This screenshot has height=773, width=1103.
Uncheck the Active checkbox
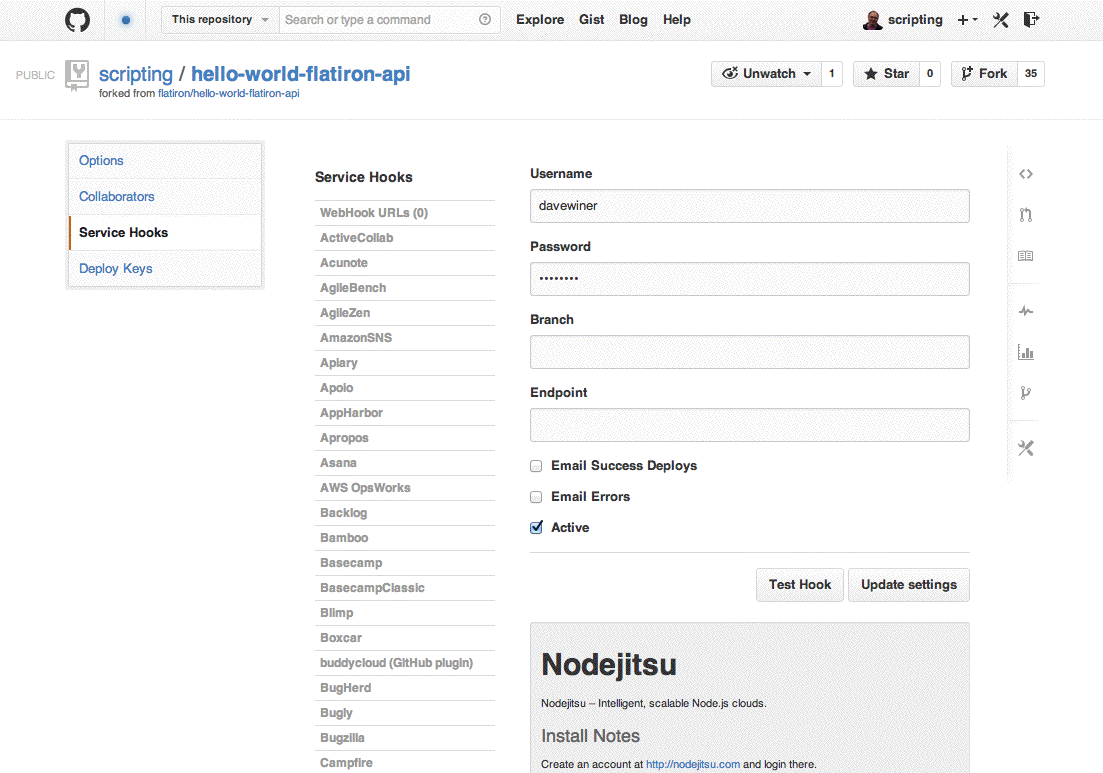[536, 528]
